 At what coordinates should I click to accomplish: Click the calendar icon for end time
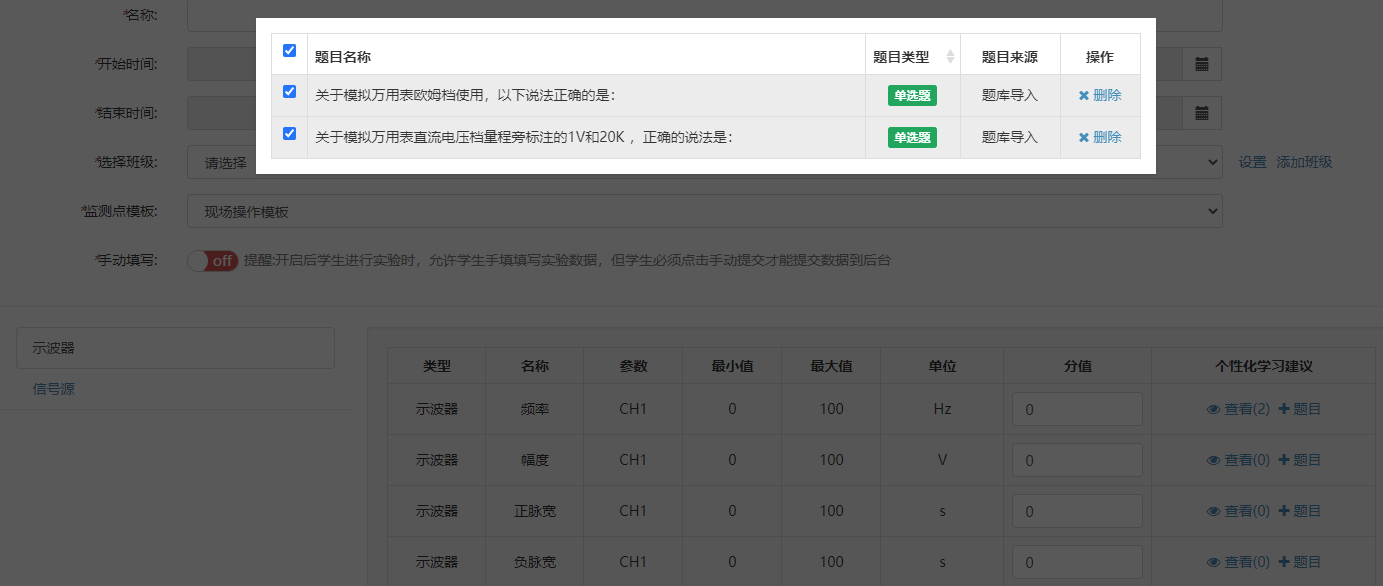(x=1202, y=112)
